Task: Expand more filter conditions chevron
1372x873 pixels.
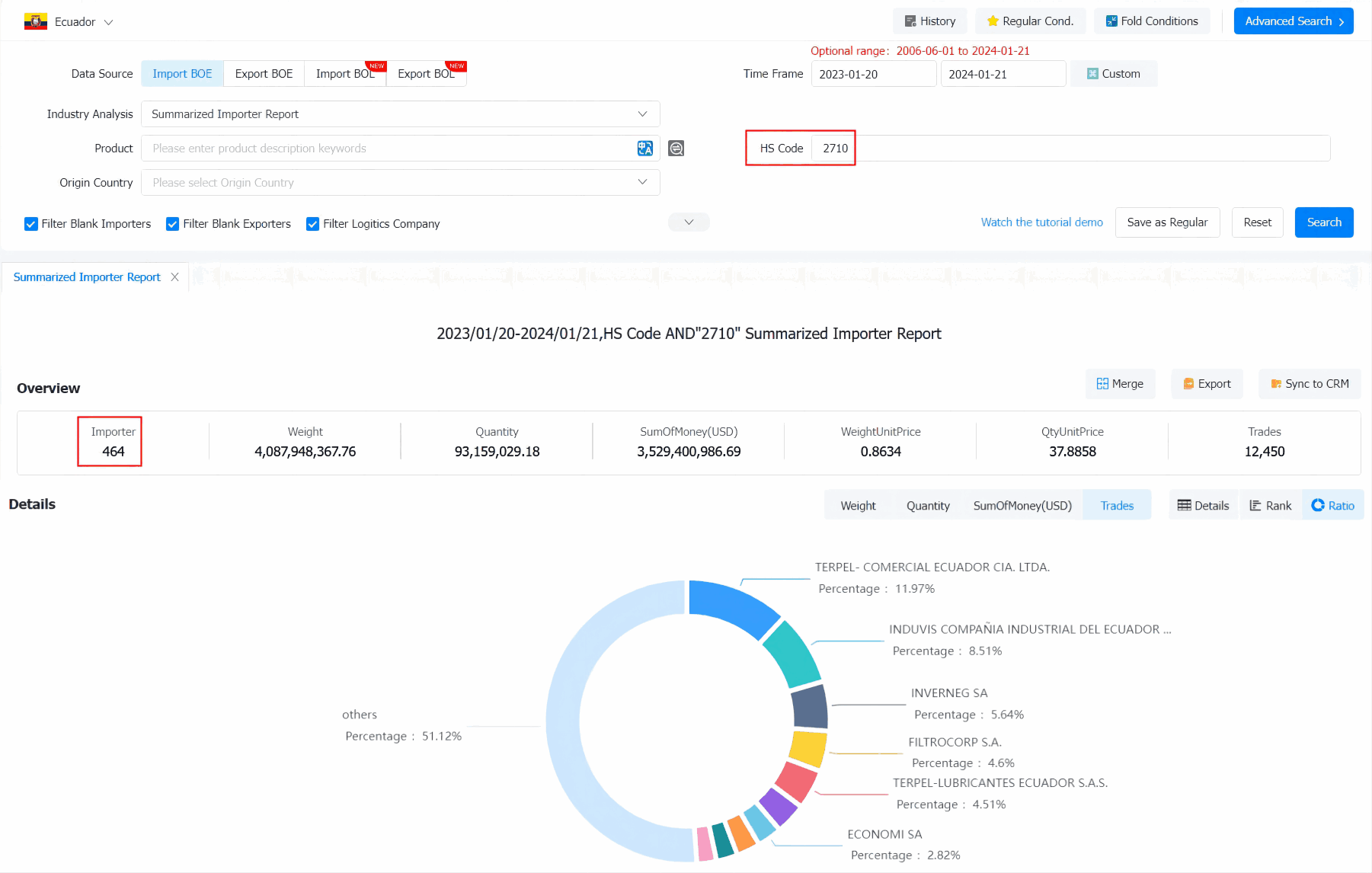Action: [689, 222]
